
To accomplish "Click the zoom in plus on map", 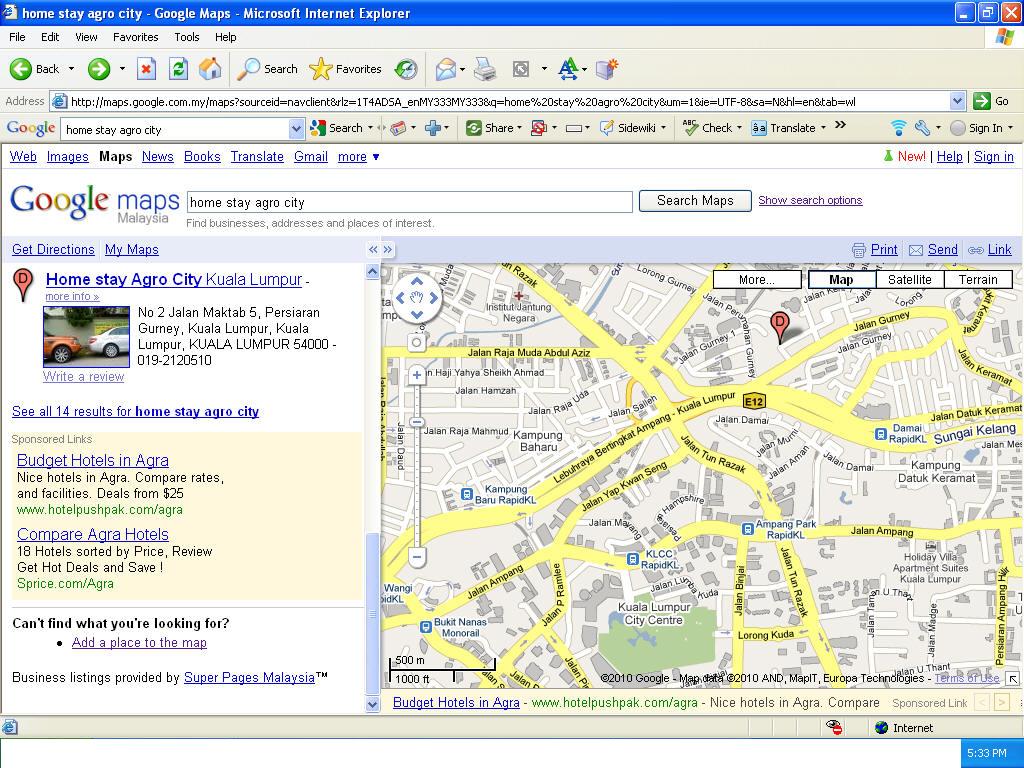I will click(417, 376).
